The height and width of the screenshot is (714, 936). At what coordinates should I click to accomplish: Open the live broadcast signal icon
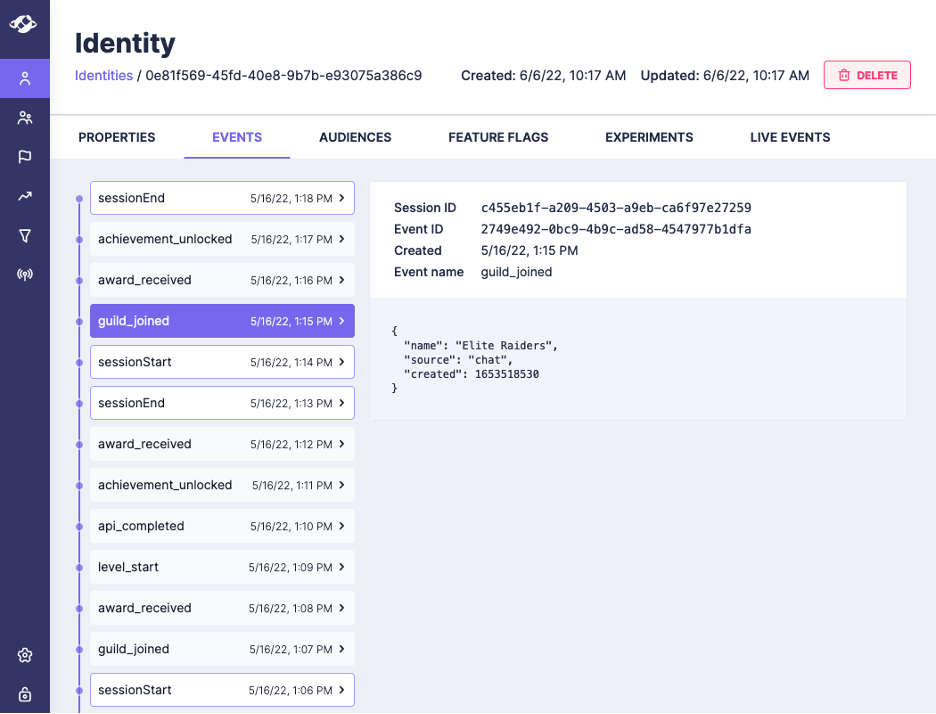point(25,275)
